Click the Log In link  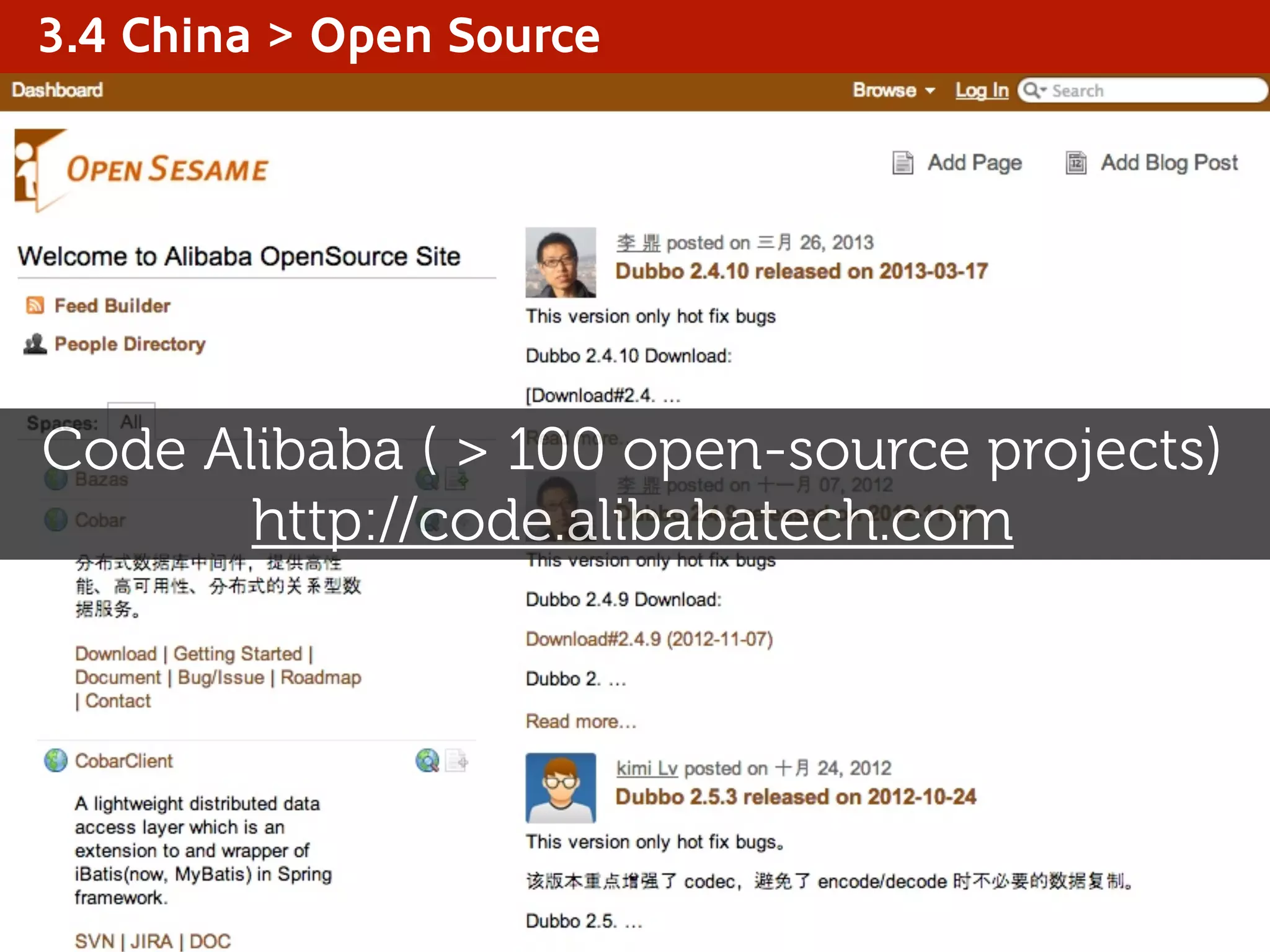[x=982, y=90]
